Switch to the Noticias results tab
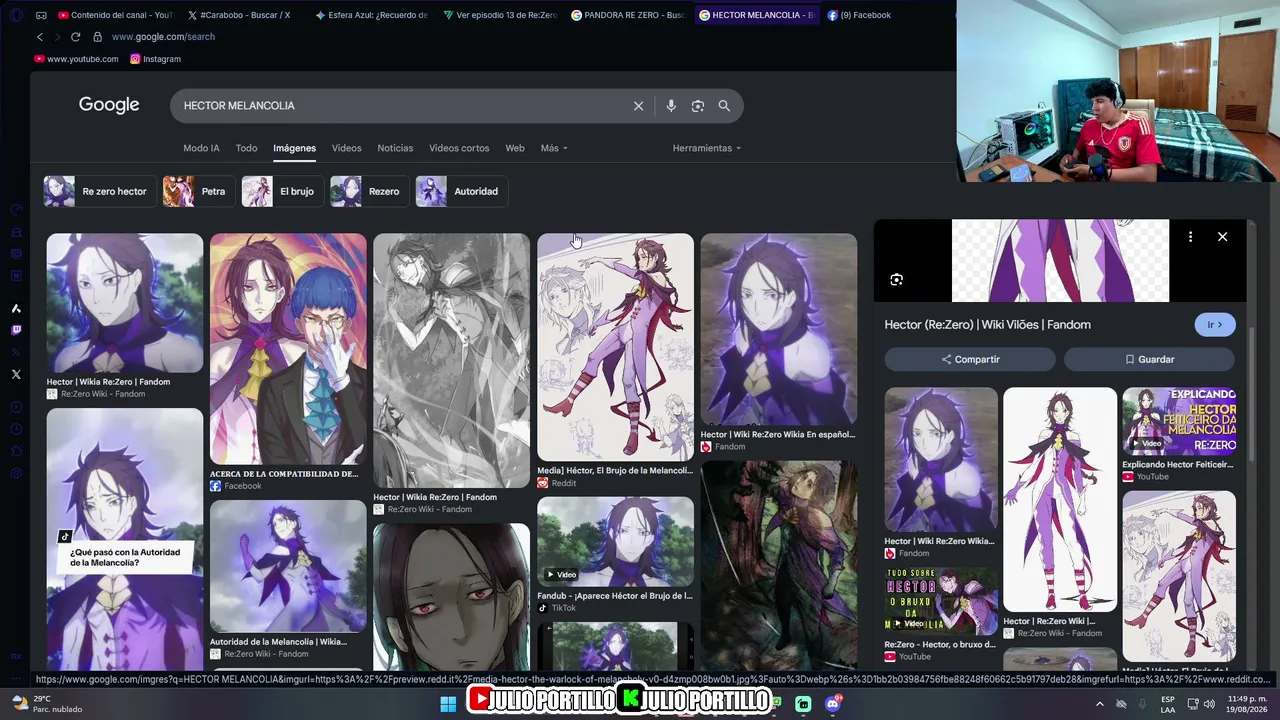This screenshot has width=1280, height=720. [x=395, y=148]
